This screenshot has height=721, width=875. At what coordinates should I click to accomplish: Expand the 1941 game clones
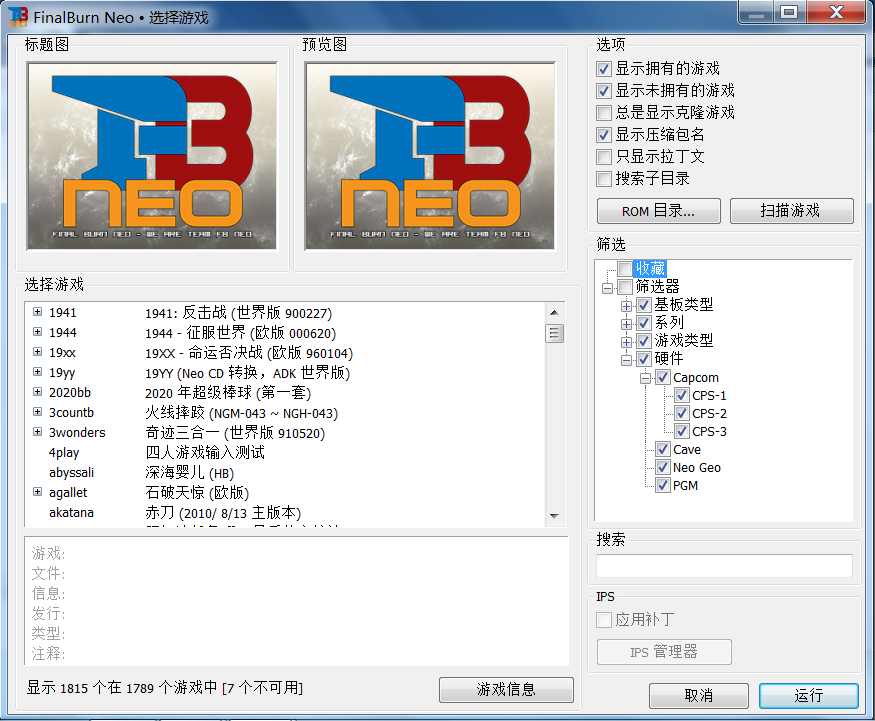pyautogui.click(x=37, y=311)
